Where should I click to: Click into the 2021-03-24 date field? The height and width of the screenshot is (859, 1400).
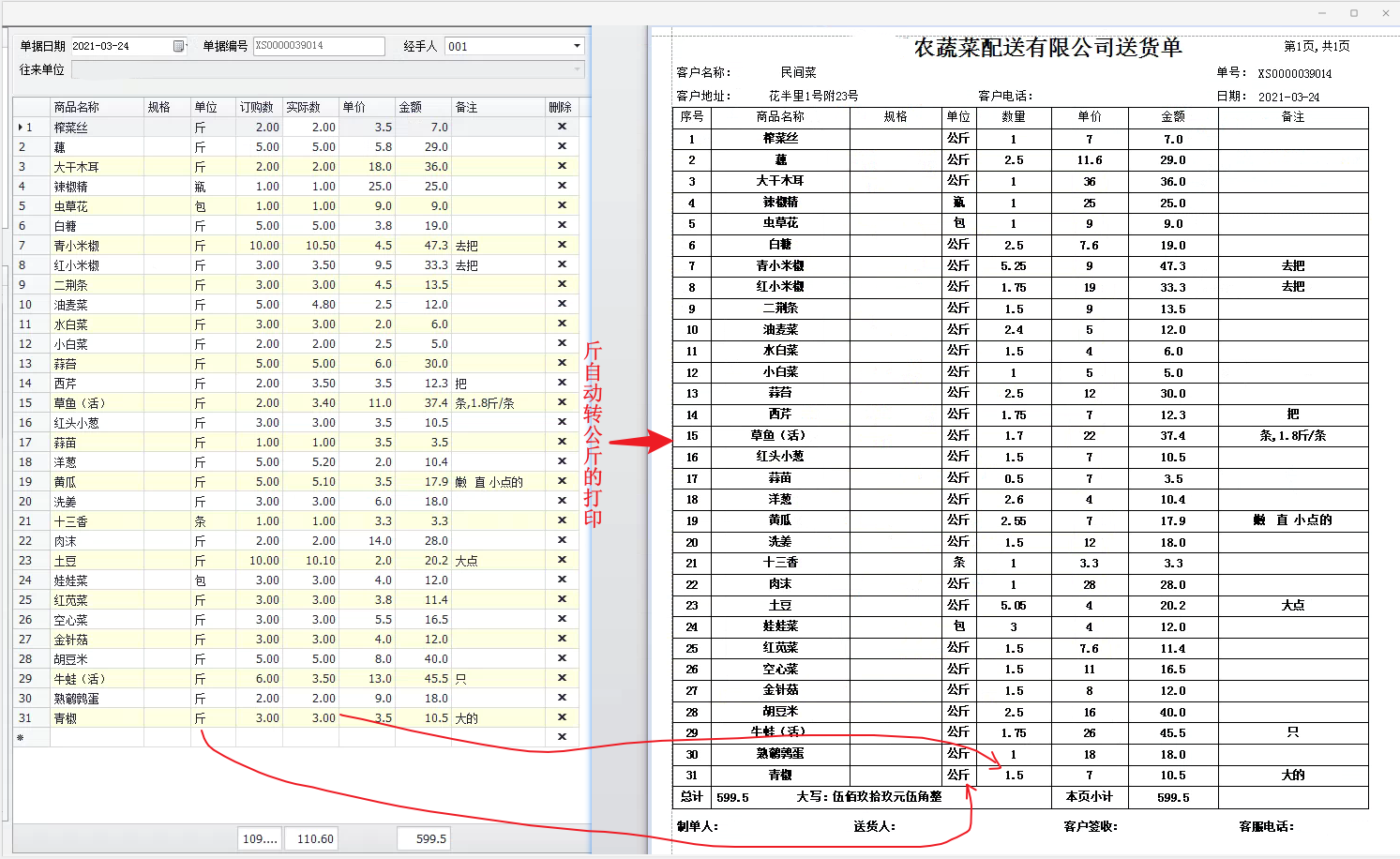pos(121,46)
